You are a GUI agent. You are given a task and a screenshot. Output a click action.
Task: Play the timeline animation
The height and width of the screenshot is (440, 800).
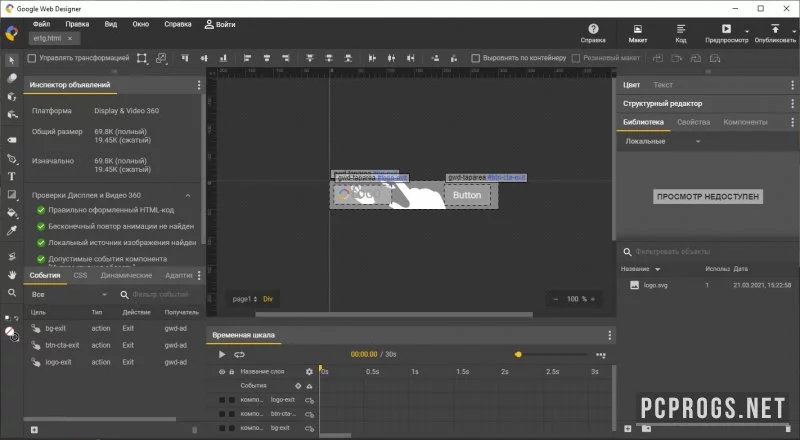tap(221, 354)
